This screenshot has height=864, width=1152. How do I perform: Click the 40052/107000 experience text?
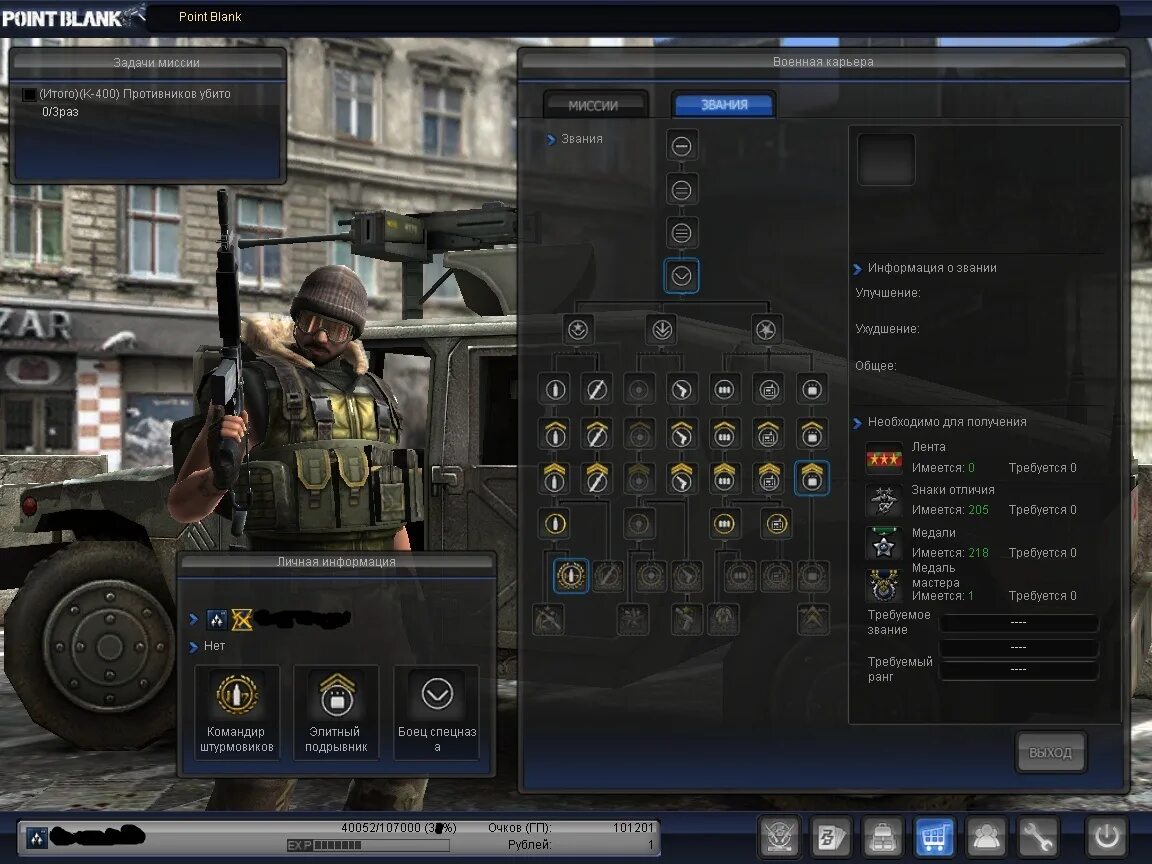point(399,828)
